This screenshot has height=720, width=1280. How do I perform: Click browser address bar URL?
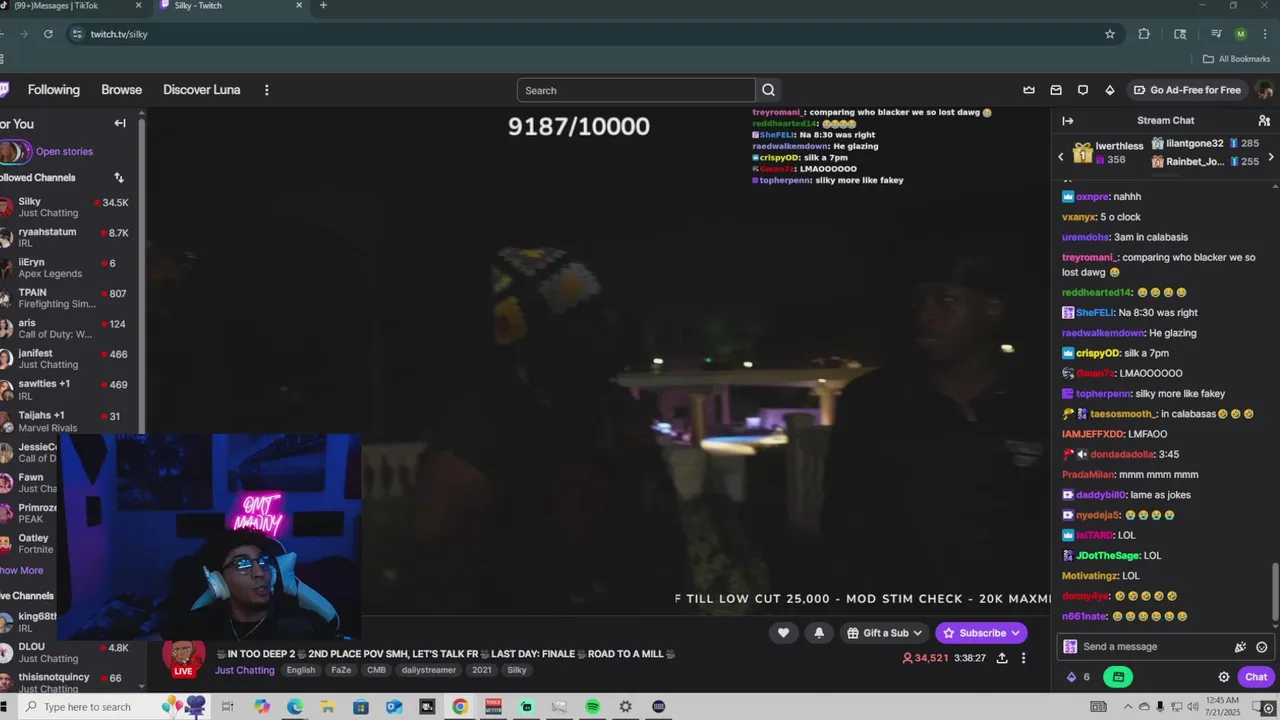[119, 34]
